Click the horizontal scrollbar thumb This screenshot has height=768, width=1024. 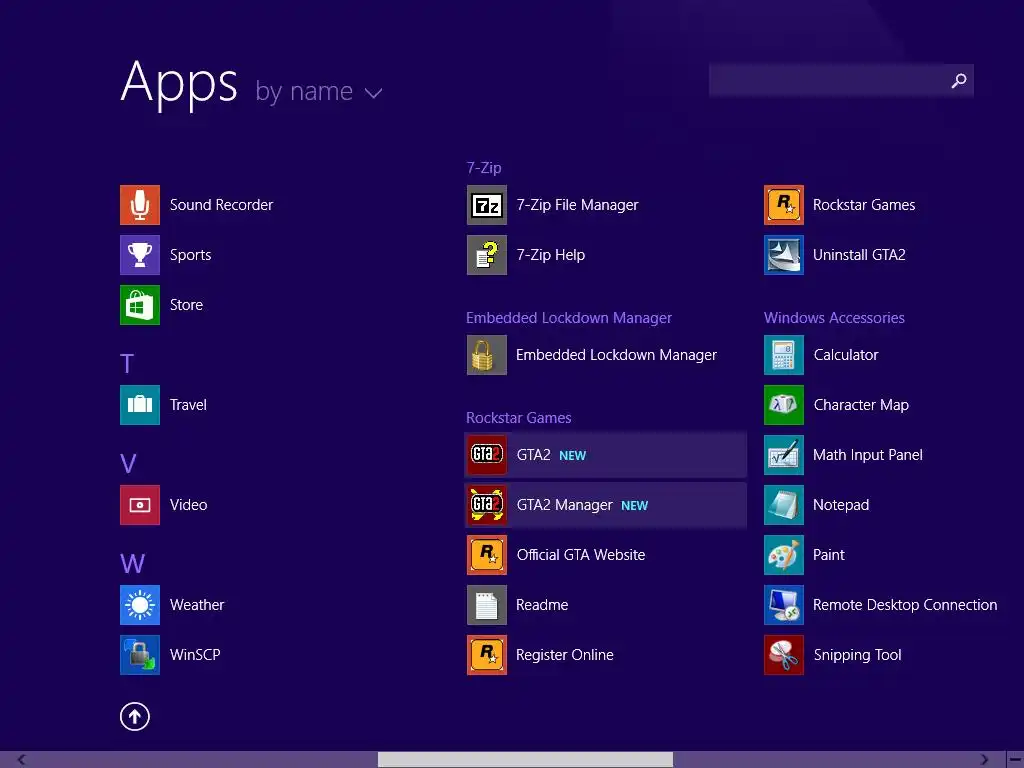pos(525,760)
